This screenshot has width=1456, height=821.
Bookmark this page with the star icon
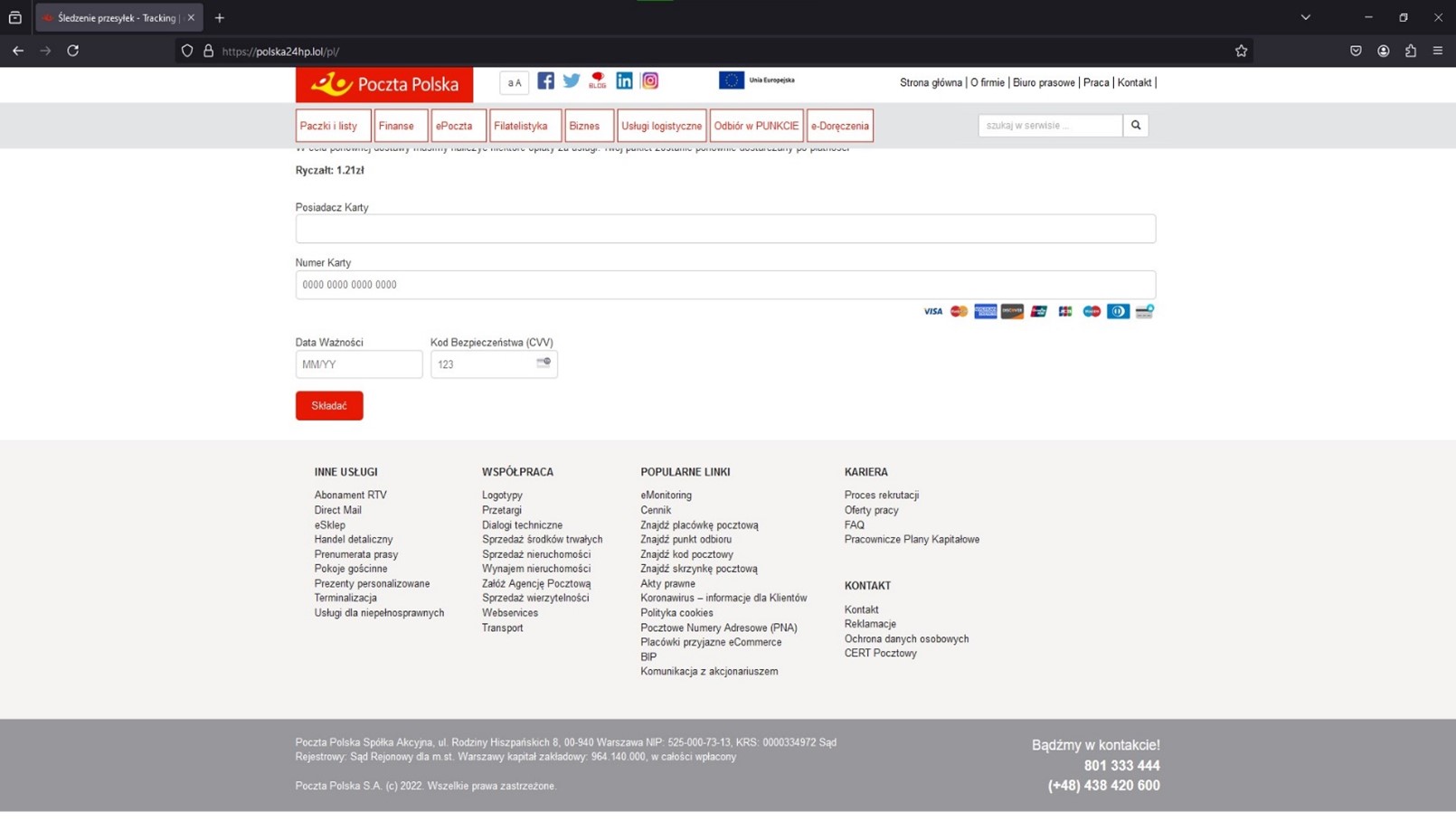pyautogui.click(x=1241, y=52)
